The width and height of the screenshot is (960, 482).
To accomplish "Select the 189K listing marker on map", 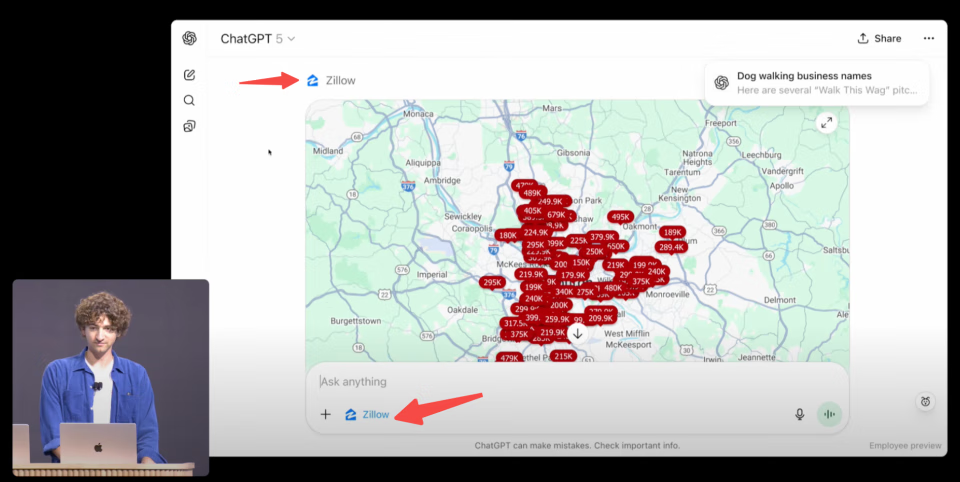I will (x=672, y=232).
